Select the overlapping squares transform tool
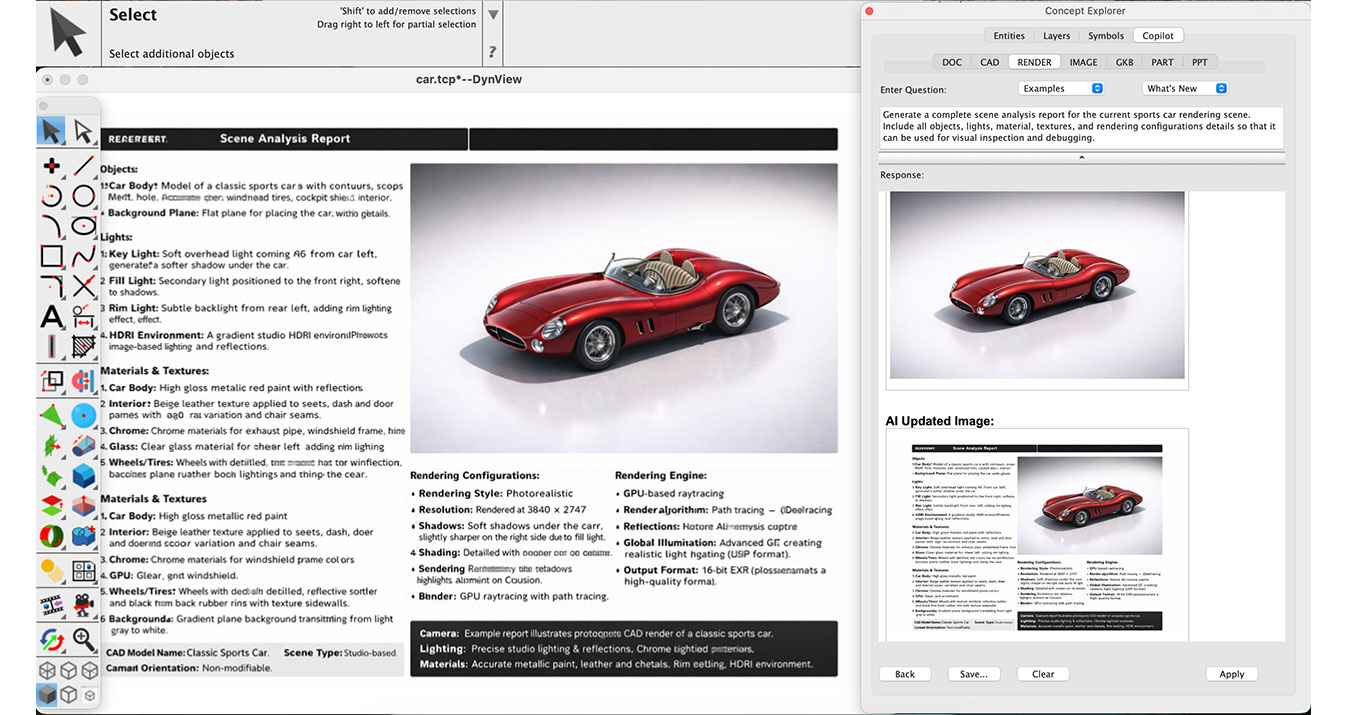 click(x=51, y=381)
